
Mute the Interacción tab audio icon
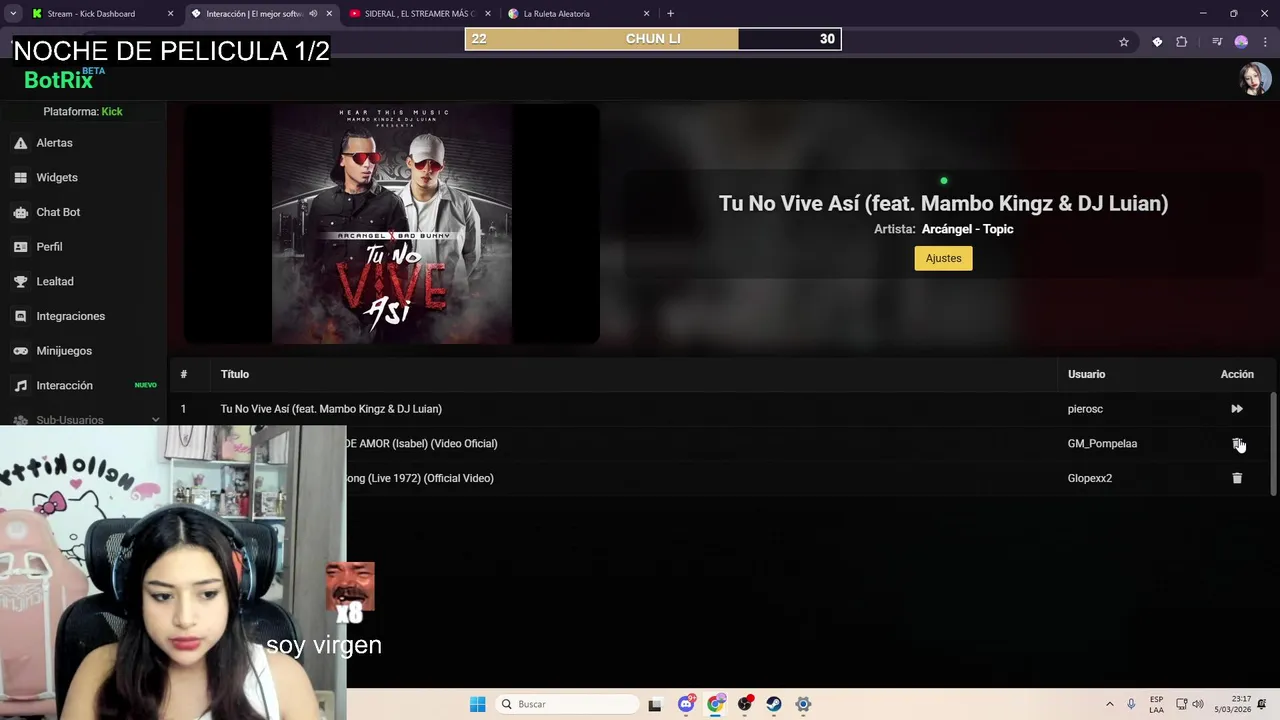tap(313, 14)
